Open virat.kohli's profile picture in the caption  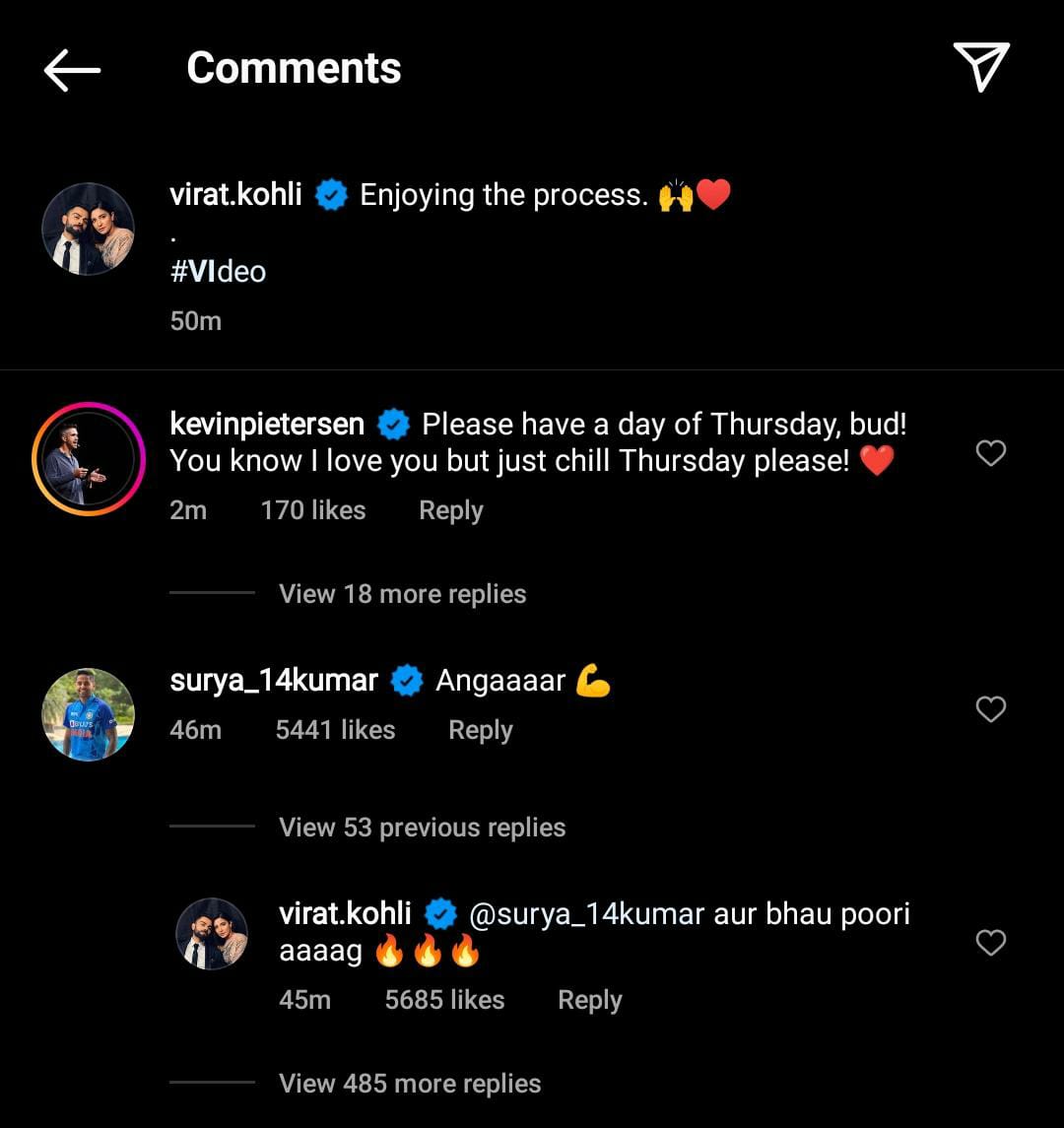point(88,229)
